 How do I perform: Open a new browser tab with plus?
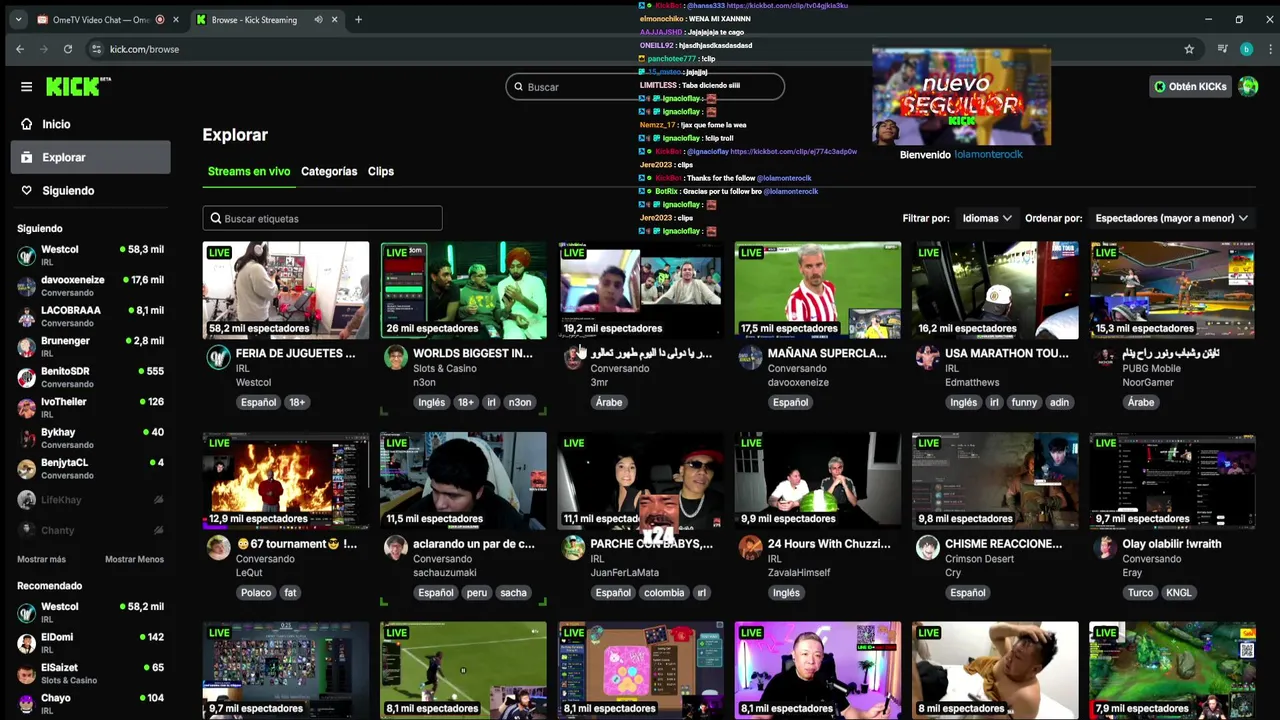(x=358, y=19)
